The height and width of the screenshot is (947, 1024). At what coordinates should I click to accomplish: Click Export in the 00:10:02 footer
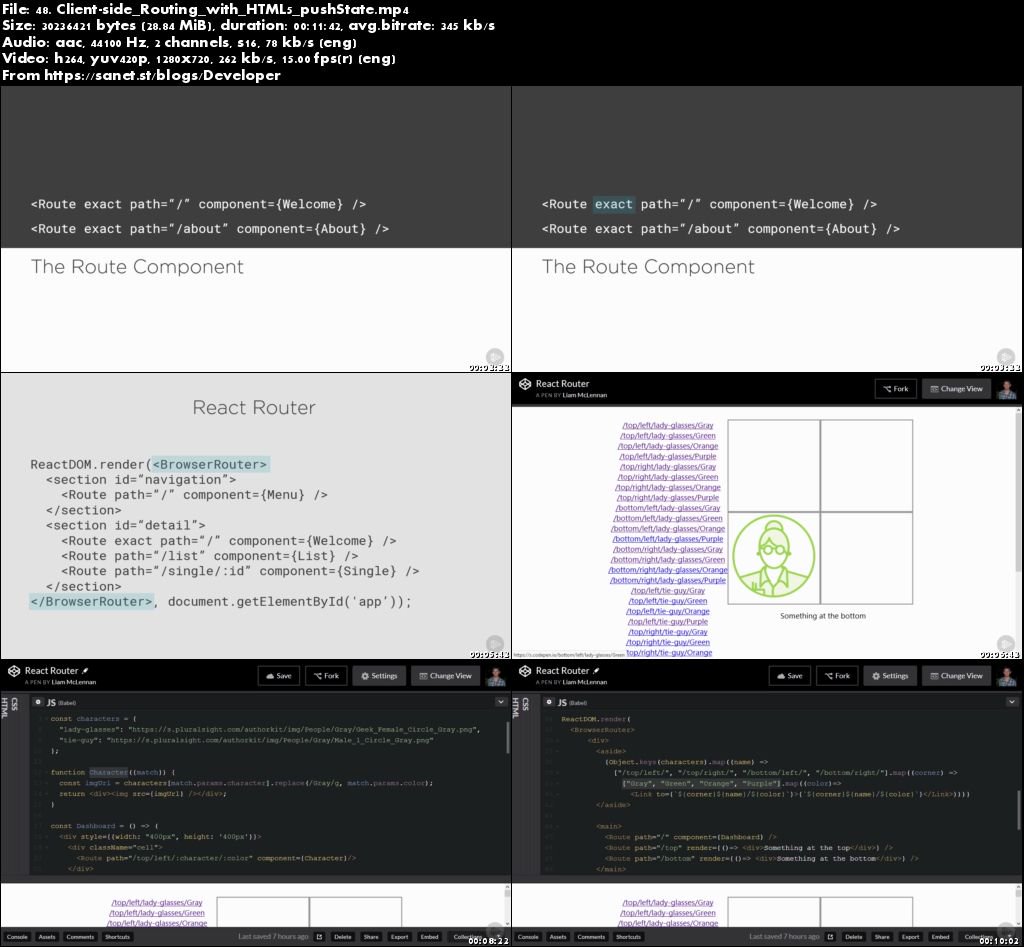tap(910, 937)
